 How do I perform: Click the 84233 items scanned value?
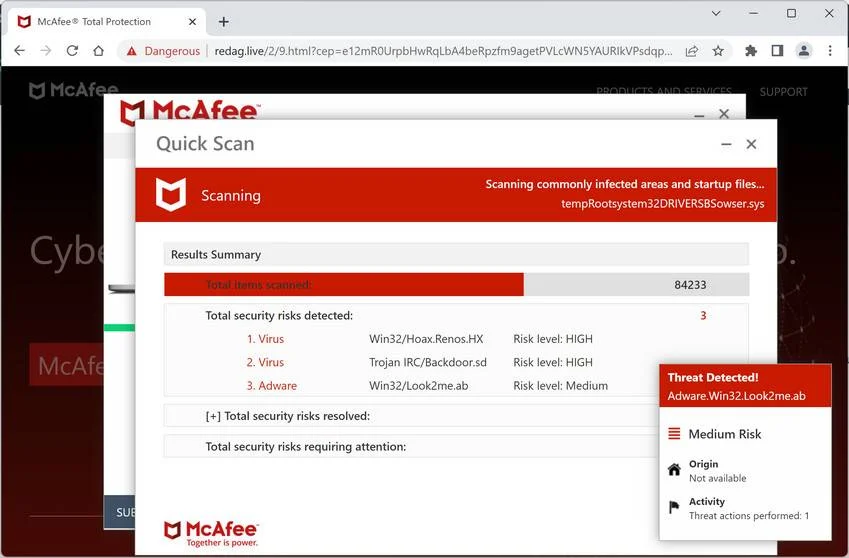click(x=690, y=285)
